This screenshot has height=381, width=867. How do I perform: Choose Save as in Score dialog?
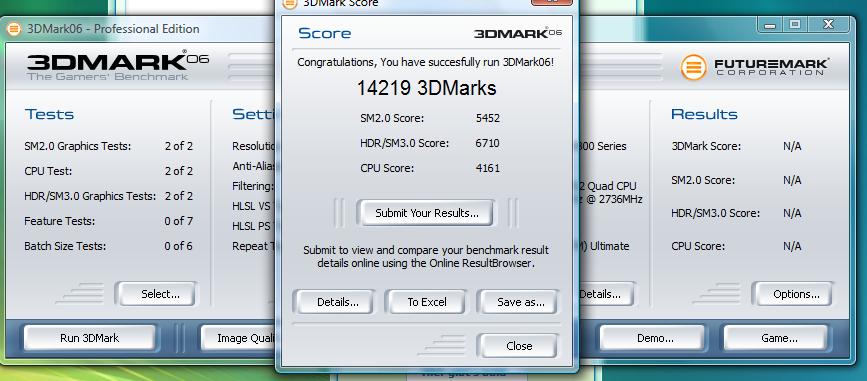520,302
